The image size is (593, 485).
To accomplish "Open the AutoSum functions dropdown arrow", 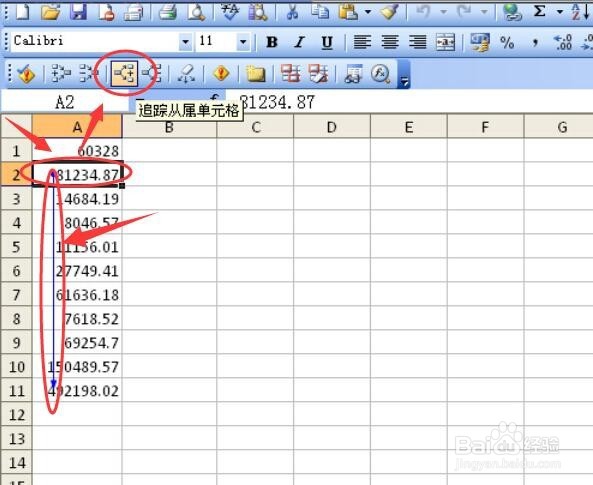I will tap(560, 12).
